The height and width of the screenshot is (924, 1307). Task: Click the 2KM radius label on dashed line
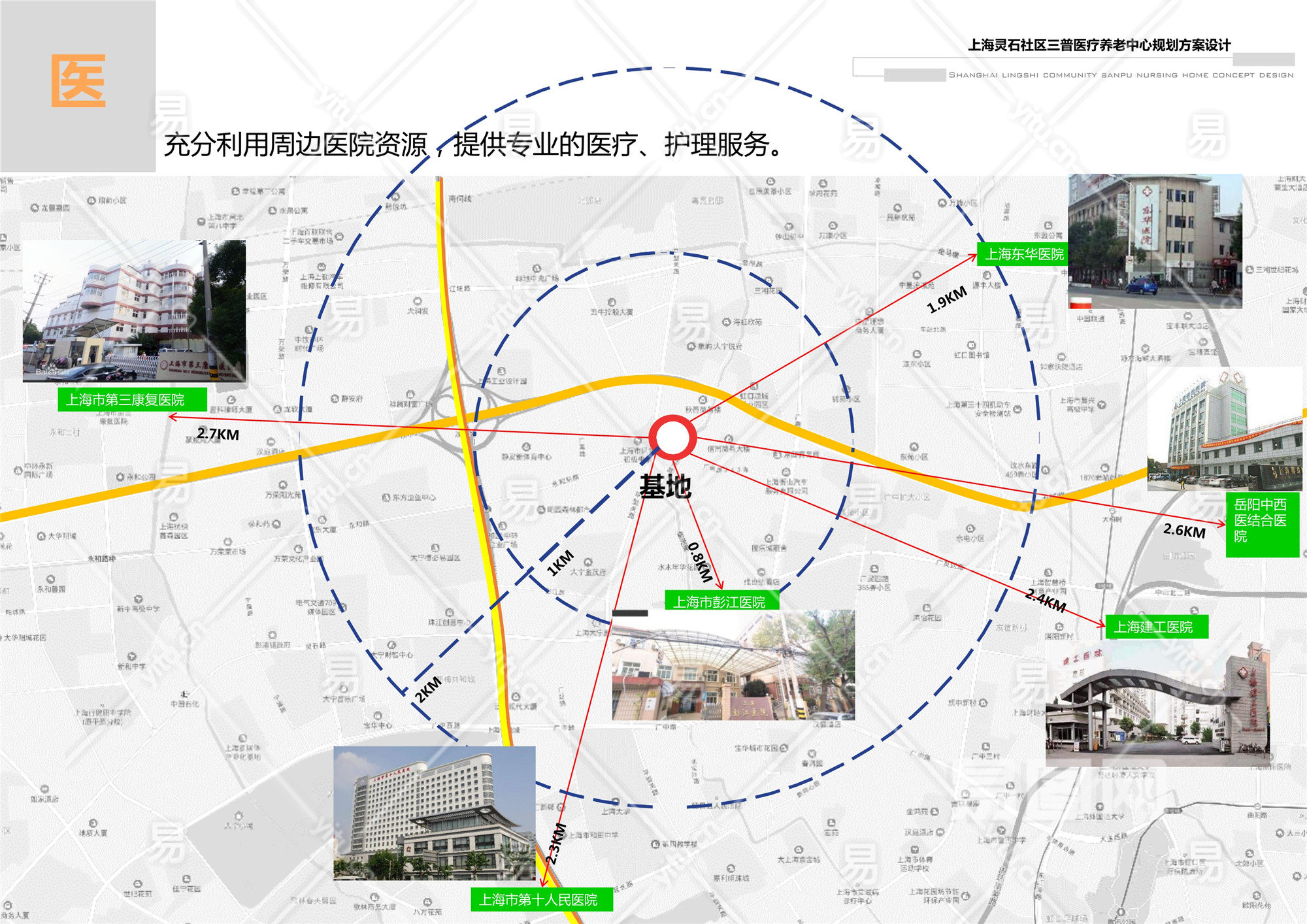point(428,689)
